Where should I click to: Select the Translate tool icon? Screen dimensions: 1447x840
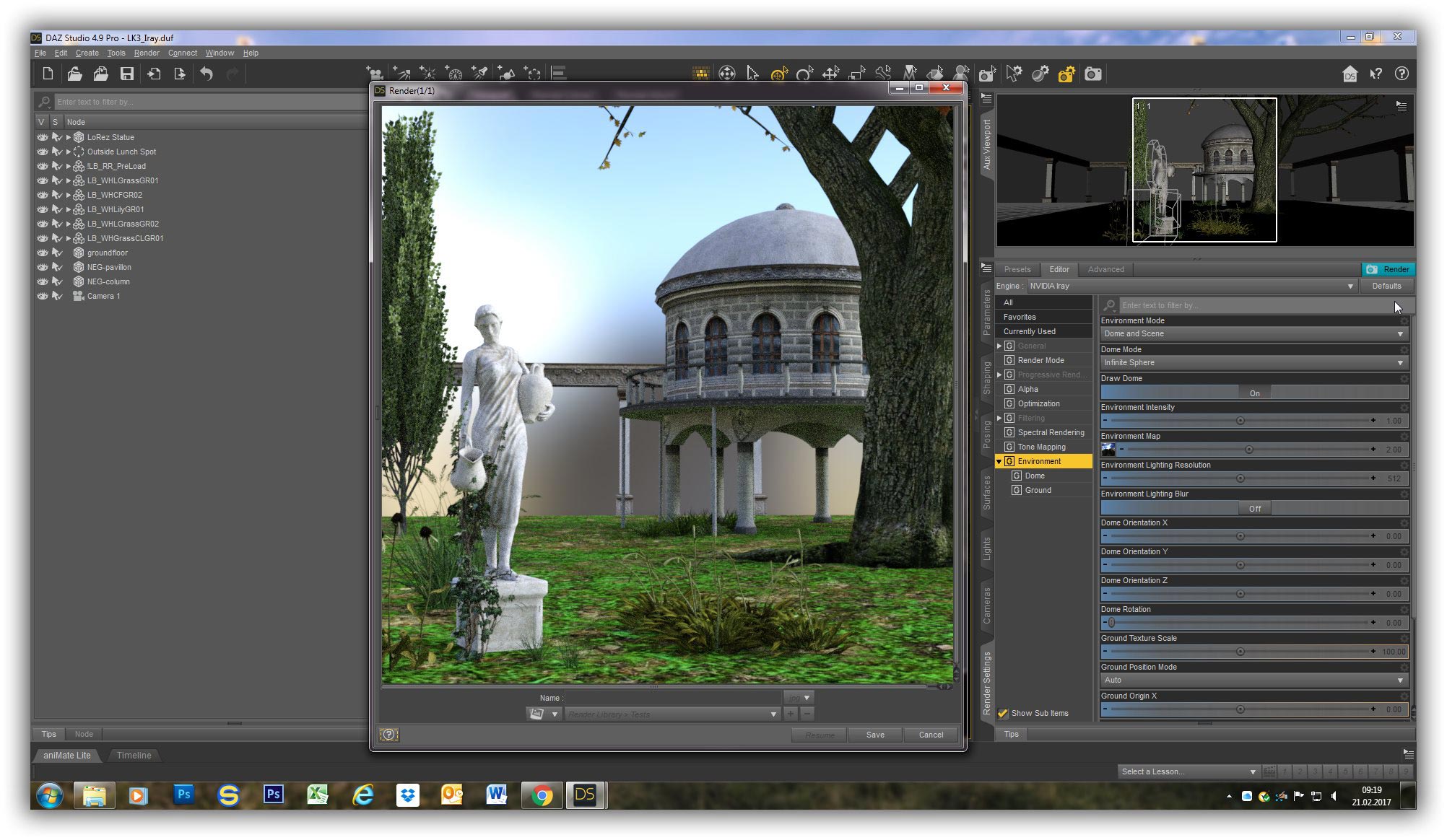[830, 74]
